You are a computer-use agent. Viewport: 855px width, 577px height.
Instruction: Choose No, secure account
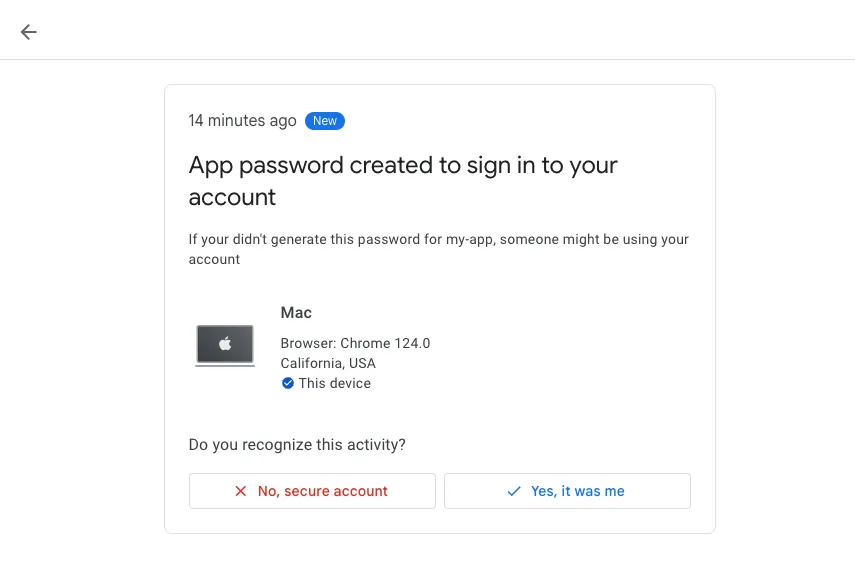[x=312, y=491]
